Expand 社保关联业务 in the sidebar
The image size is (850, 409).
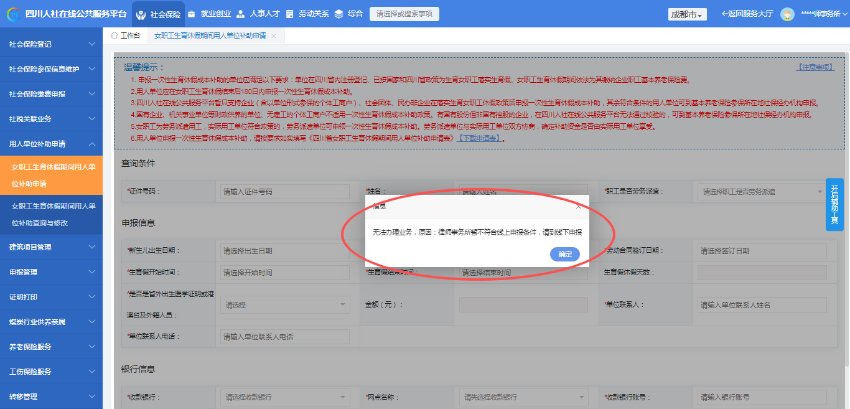click(x=51, y=118)
